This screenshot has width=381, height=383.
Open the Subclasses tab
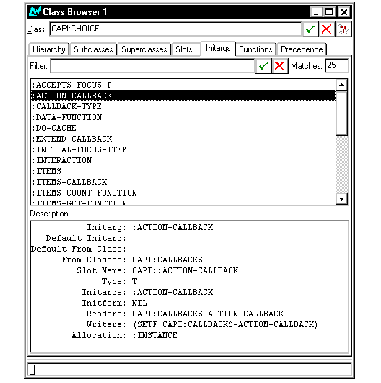point(93,49)
